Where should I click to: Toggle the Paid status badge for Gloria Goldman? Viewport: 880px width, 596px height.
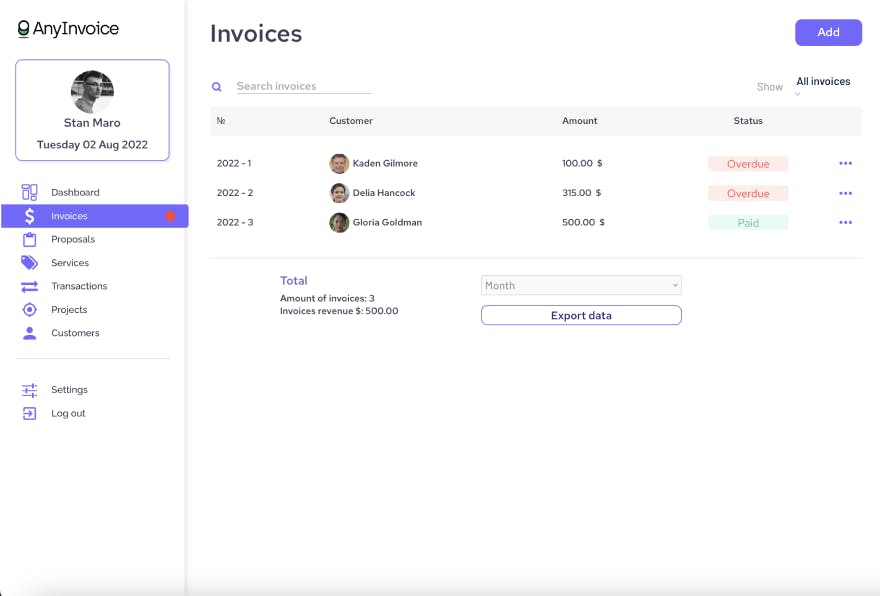748,222
